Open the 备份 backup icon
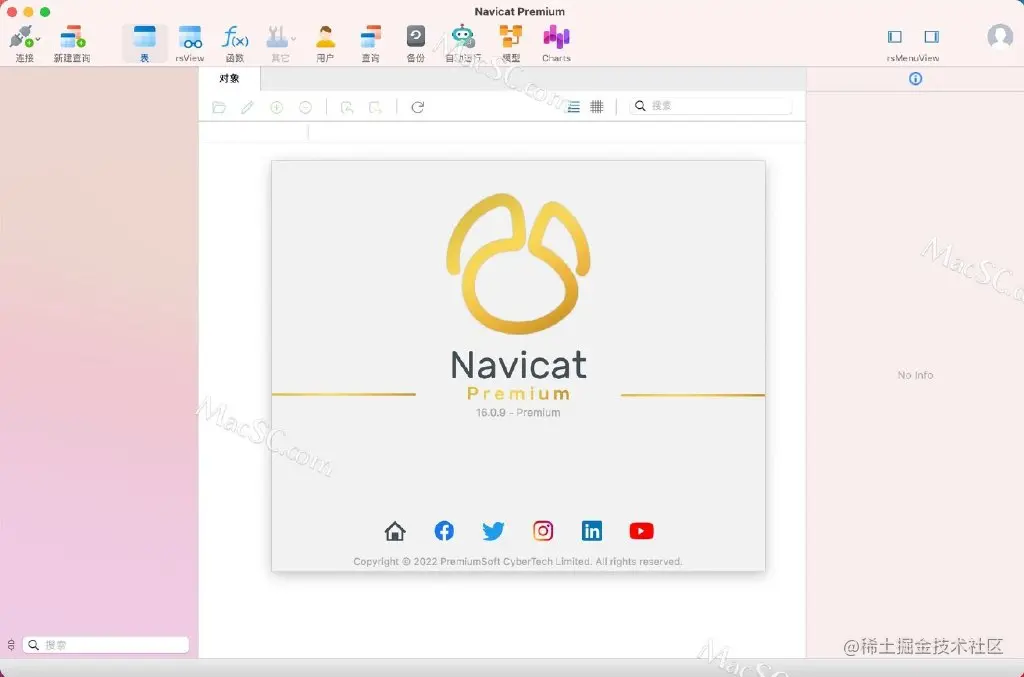The image size is (1024, 677). pos(415,36)
